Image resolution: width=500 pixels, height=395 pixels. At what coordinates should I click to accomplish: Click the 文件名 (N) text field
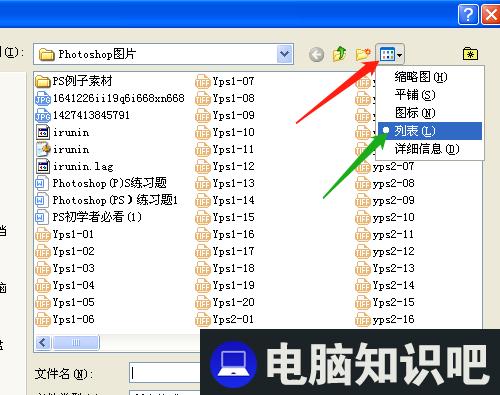pyautogui.click(x=165, y=373)
